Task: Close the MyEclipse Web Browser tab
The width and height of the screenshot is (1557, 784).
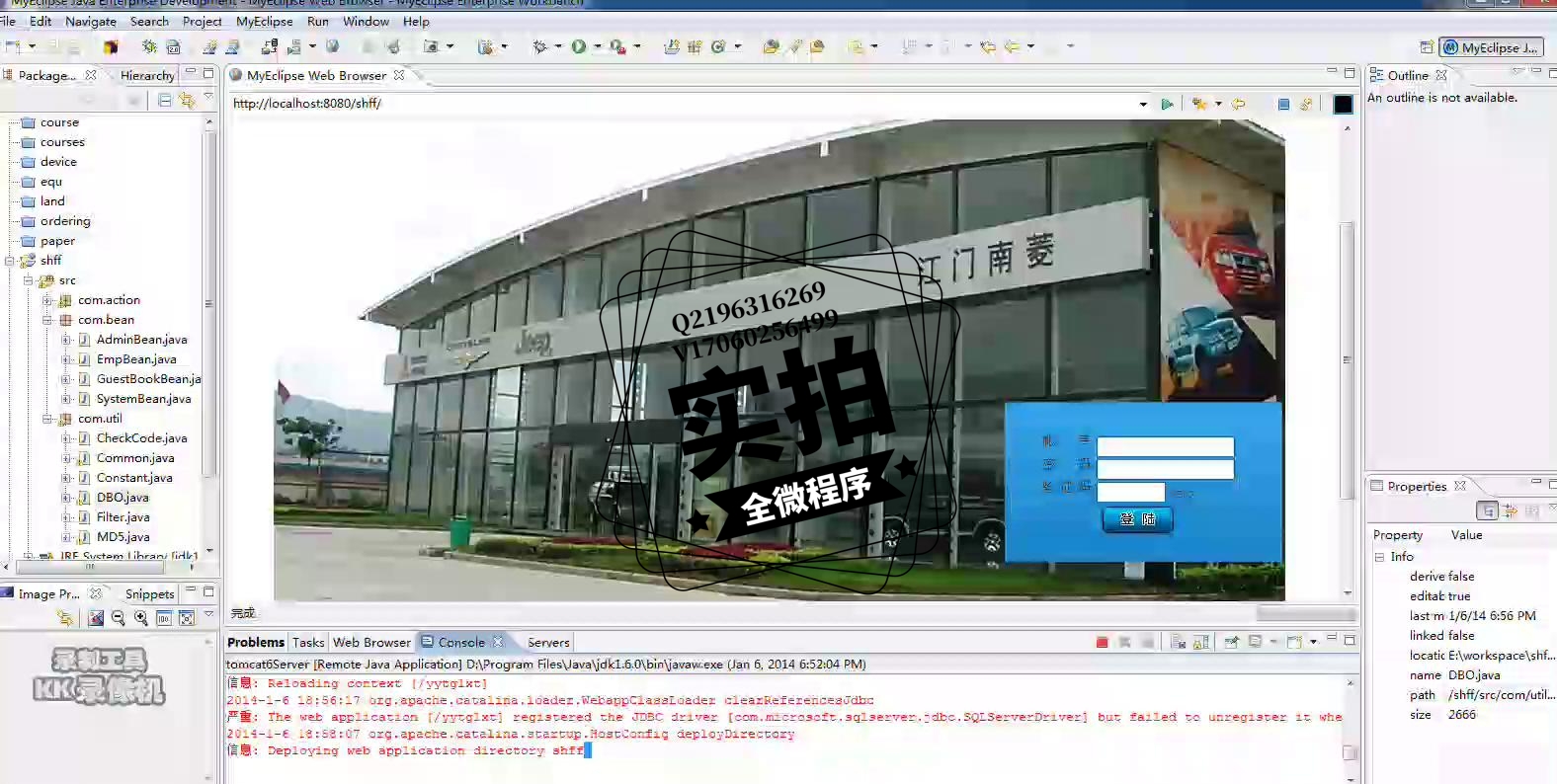Action: [x=399, y=75]
